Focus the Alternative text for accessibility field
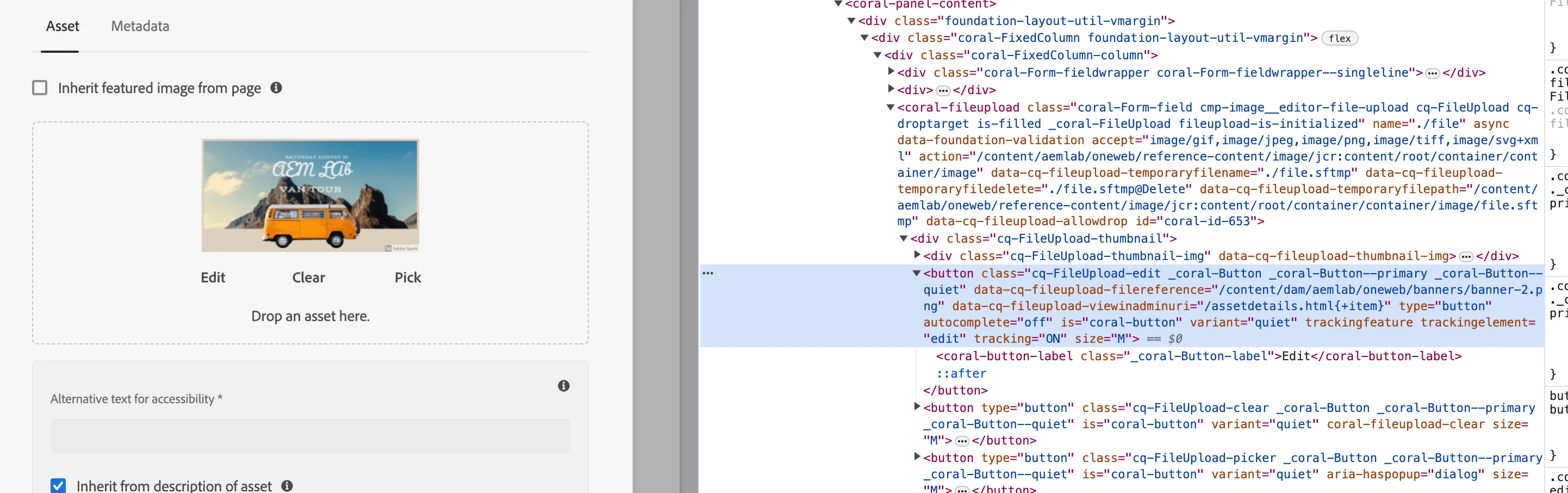 coord(310,436)
